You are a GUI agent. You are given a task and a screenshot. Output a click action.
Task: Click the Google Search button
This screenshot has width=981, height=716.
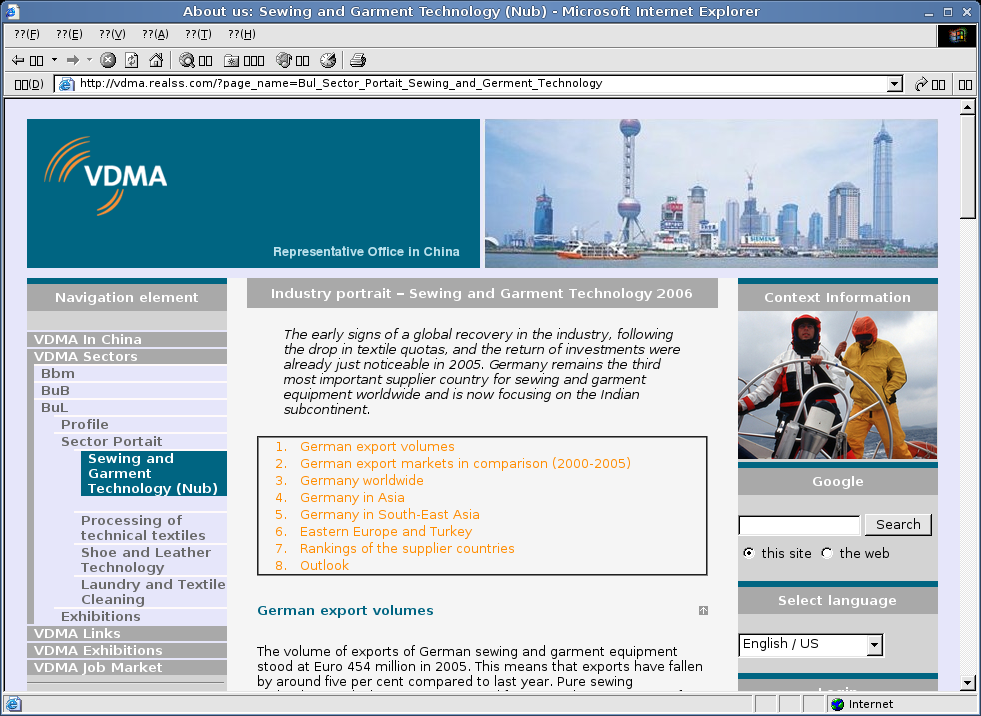897,525
